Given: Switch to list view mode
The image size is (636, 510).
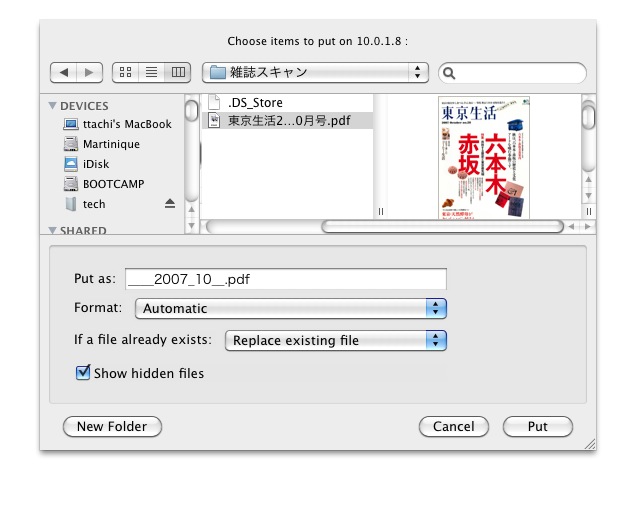Looking at the screenshot, I should click(x=152, y=73).
